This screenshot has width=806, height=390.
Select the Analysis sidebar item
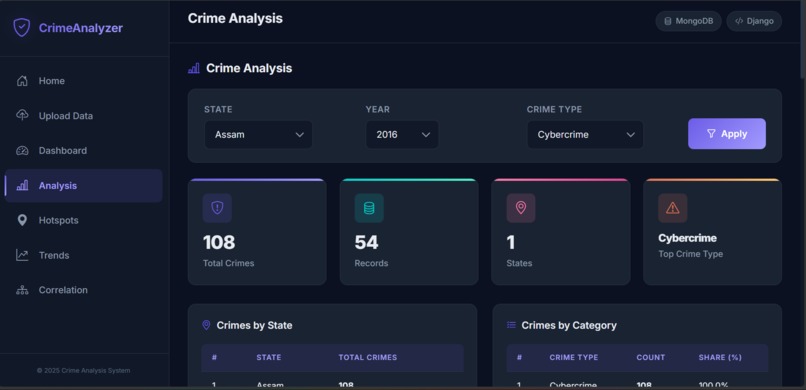click(84, 185)
